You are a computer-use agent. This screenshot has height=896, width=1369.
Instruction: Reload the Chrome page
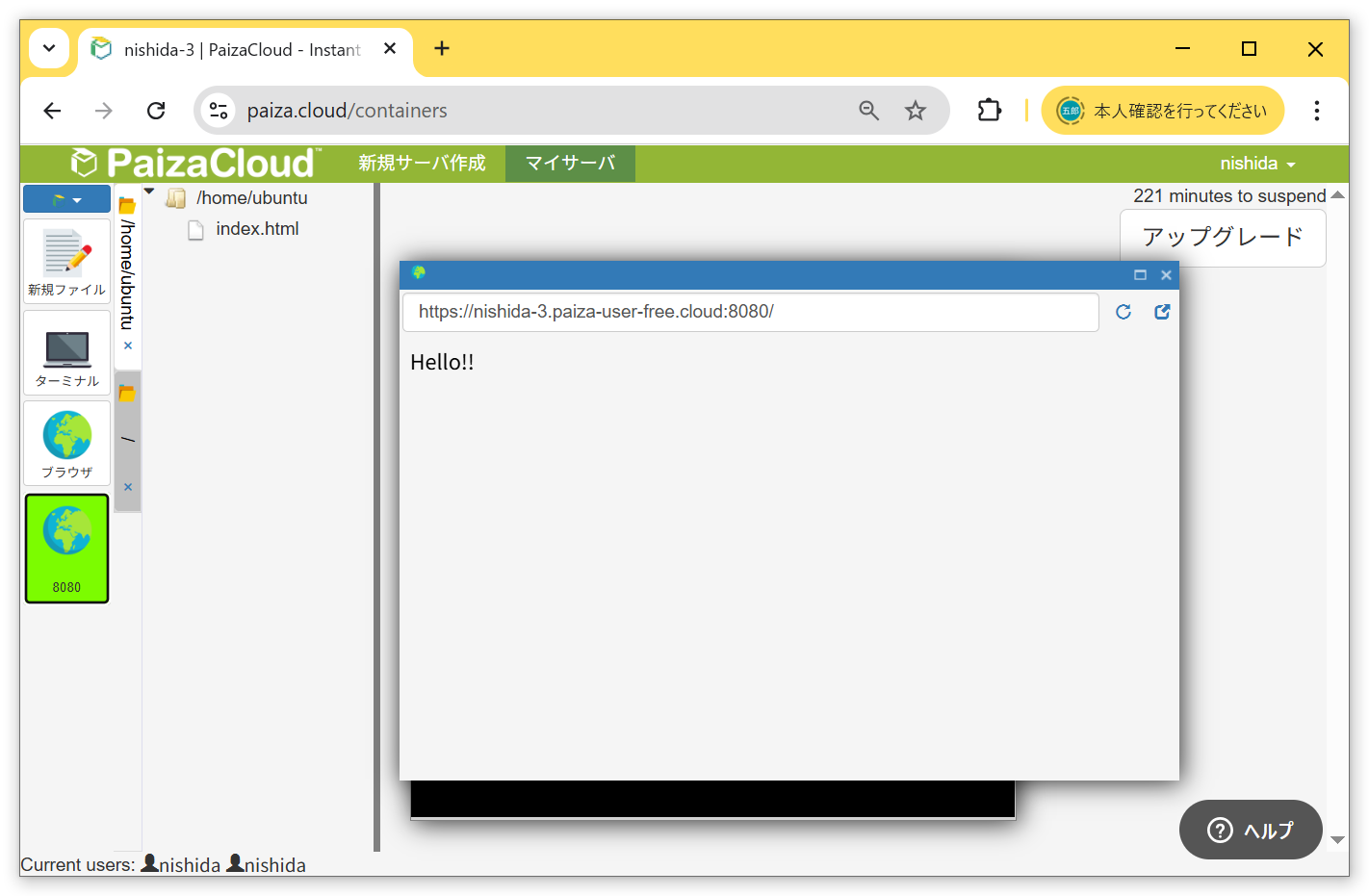pyautogui.click(x=156, y=111)
